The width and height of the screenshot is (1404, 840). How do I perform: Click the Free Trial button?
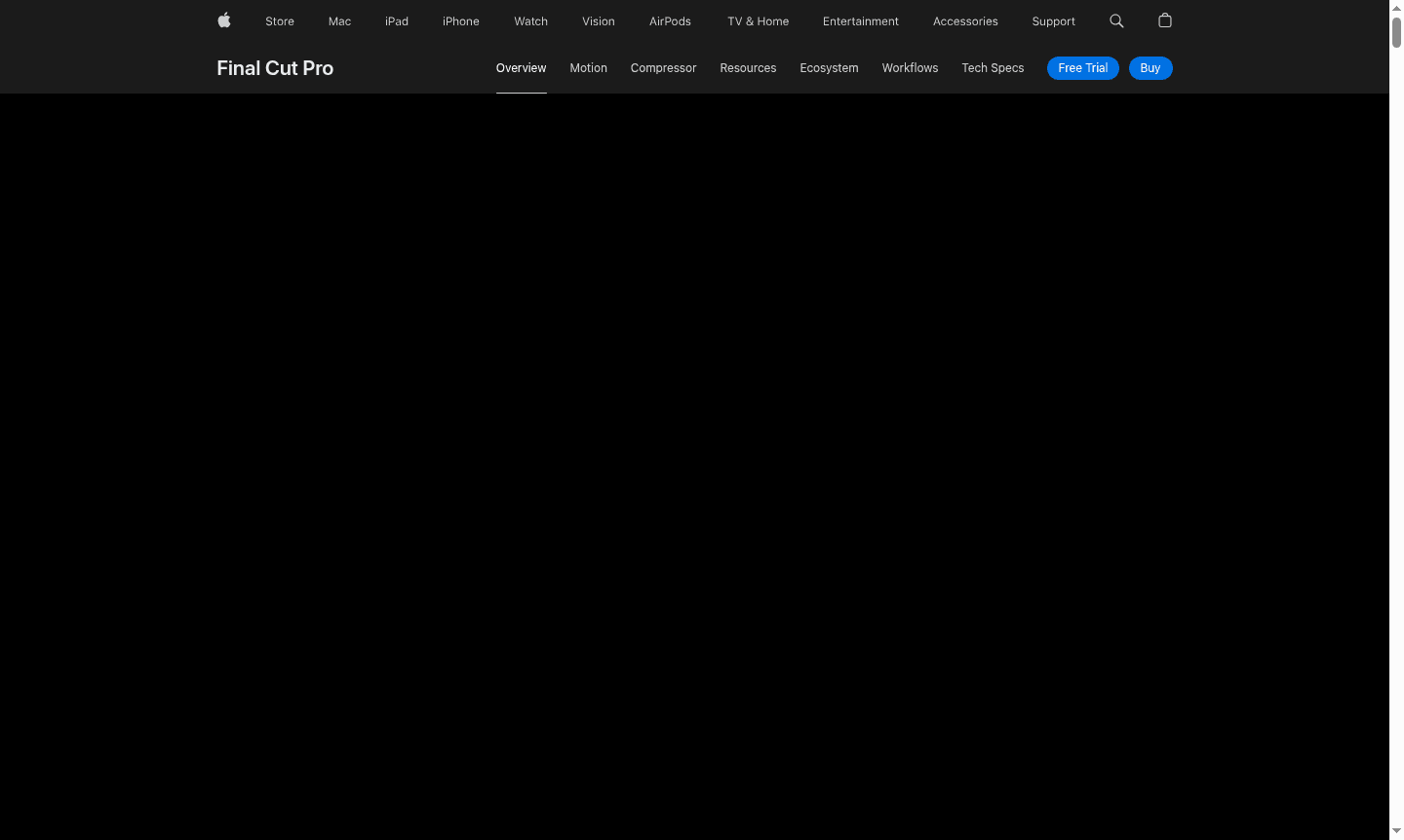point(1082,68)
